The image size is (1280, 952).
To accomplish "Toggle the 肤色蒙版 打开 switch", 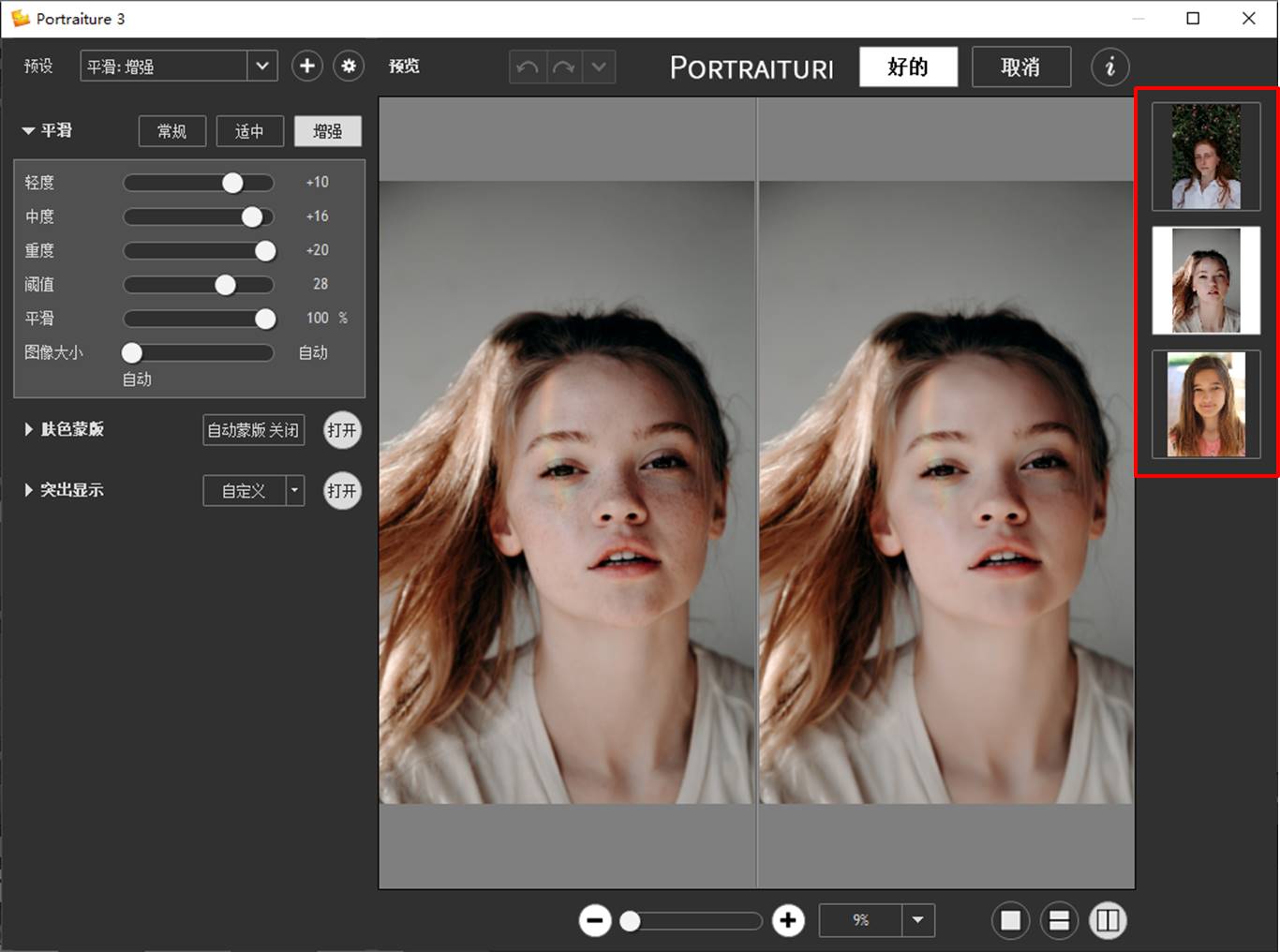I will tap(342, 430).
